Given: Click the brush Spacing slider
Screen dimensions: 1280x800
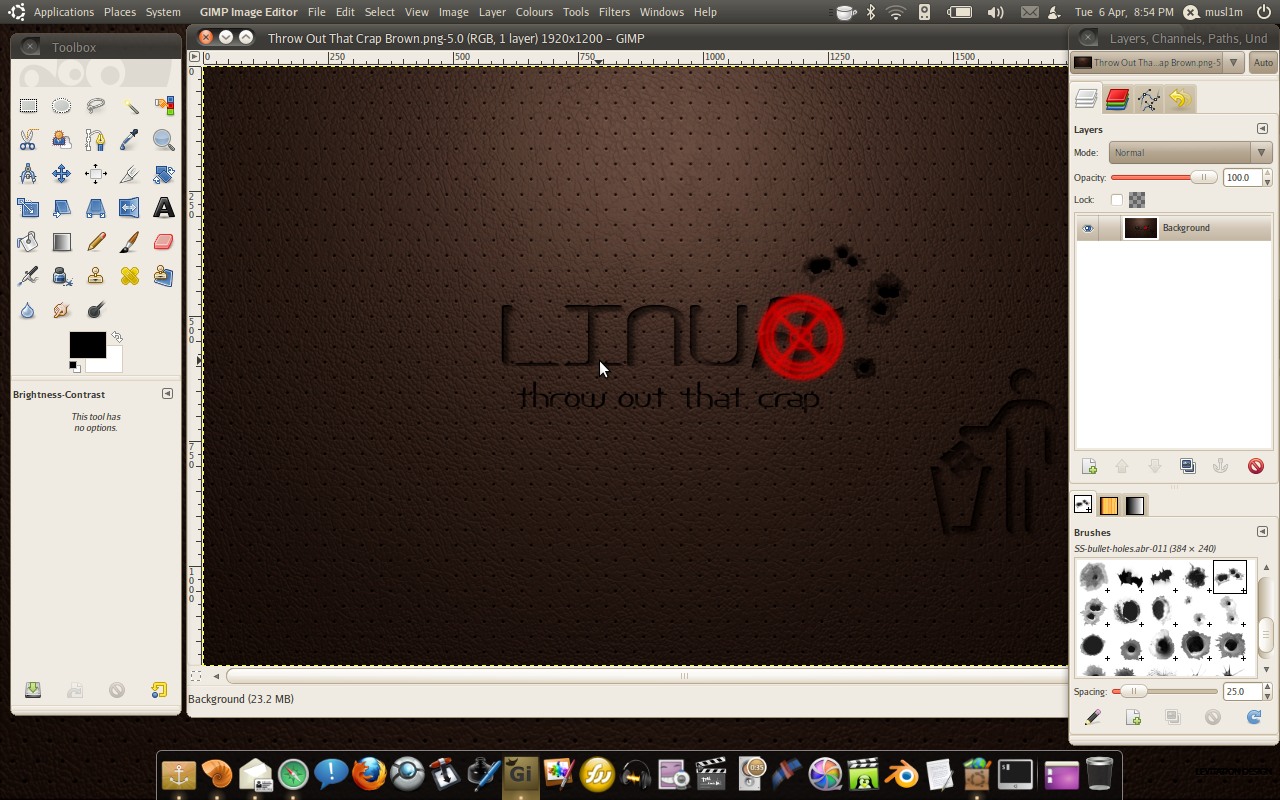Looking at the screenshot, I should coord(1165,691).
